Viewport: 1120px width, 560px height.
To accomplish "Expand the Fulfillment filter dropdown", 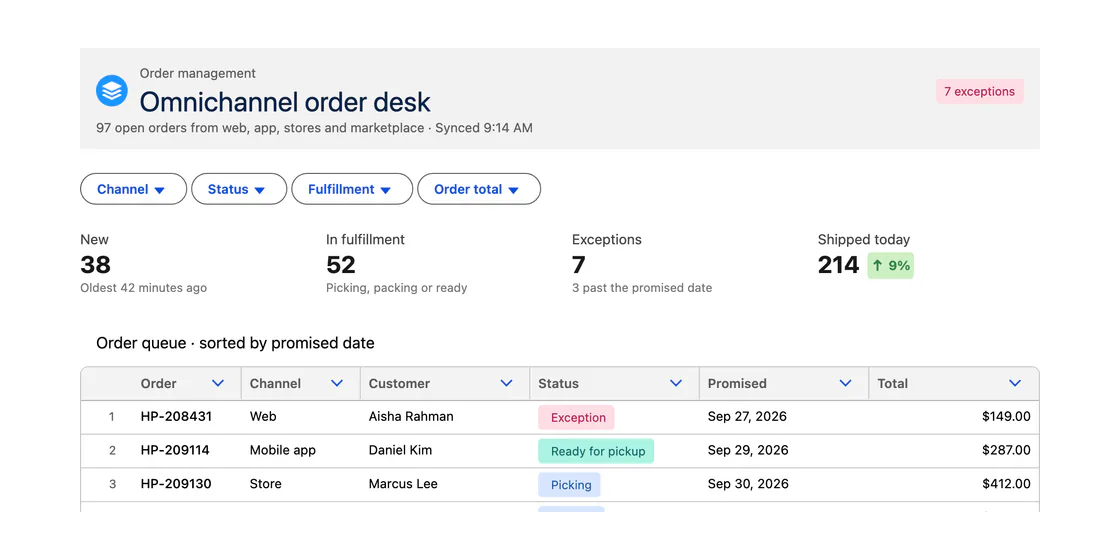I will (351, 189).
